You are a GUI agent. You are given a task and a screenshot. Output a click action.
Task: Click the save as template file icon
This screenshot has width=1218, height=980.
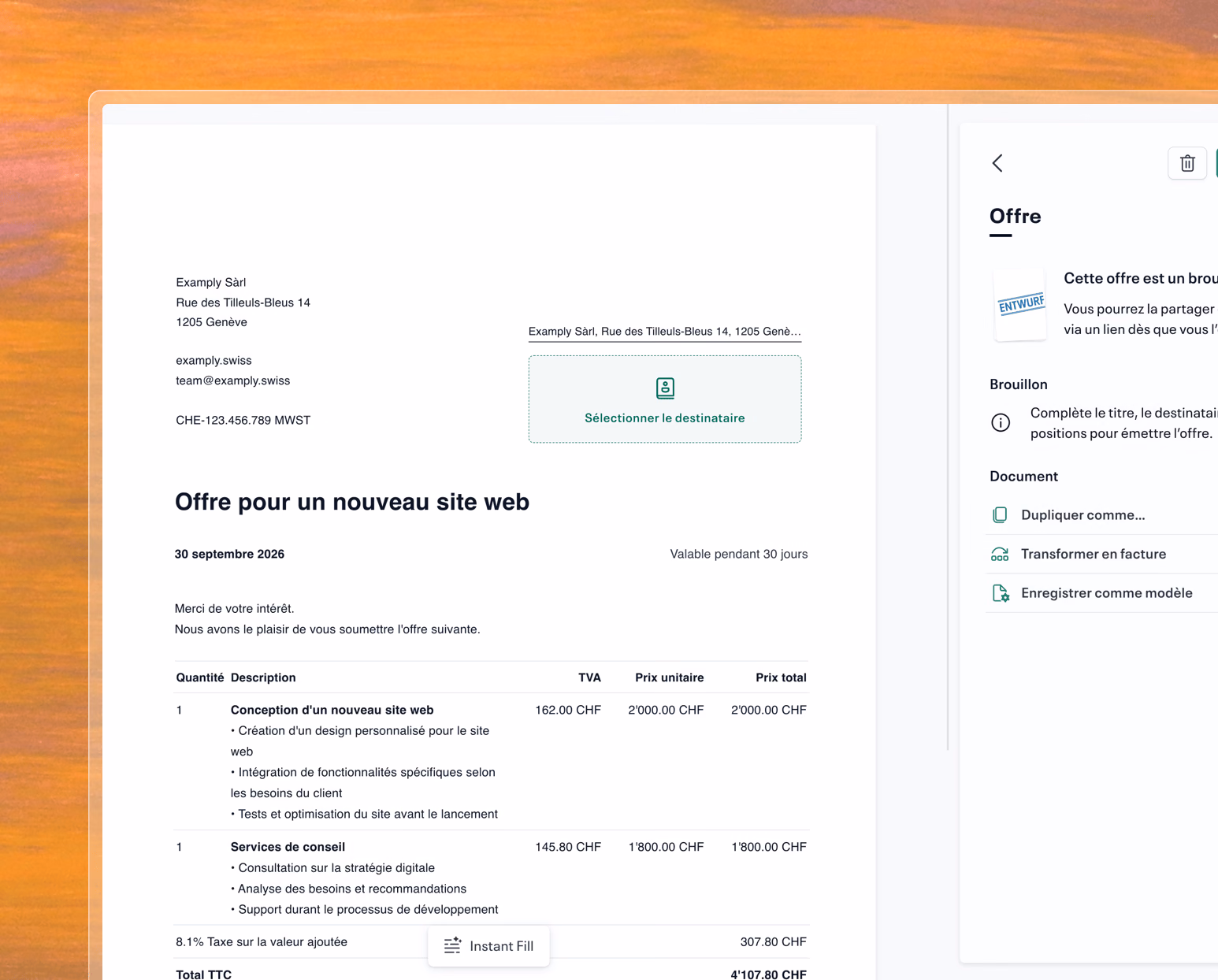[x=1001, y=593]
